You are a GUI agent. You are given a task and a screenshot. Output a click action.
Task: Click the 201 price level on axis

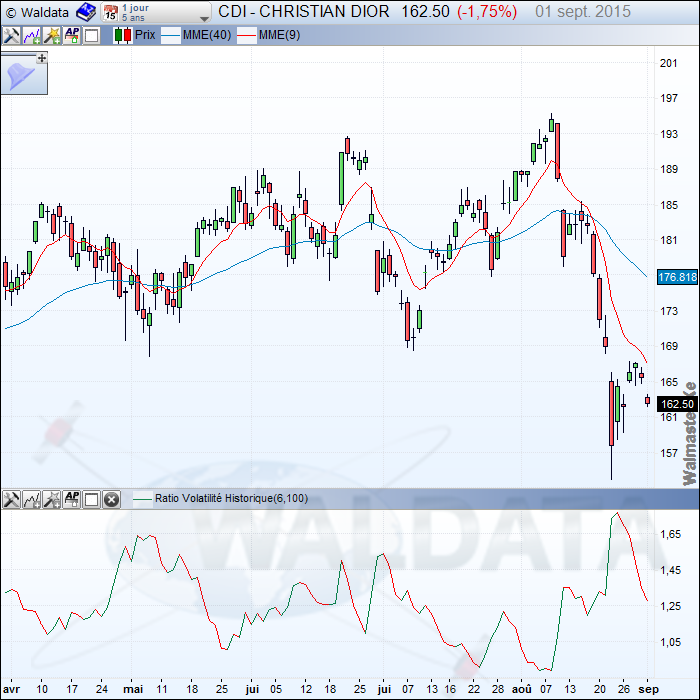click(x=668, y=63)
